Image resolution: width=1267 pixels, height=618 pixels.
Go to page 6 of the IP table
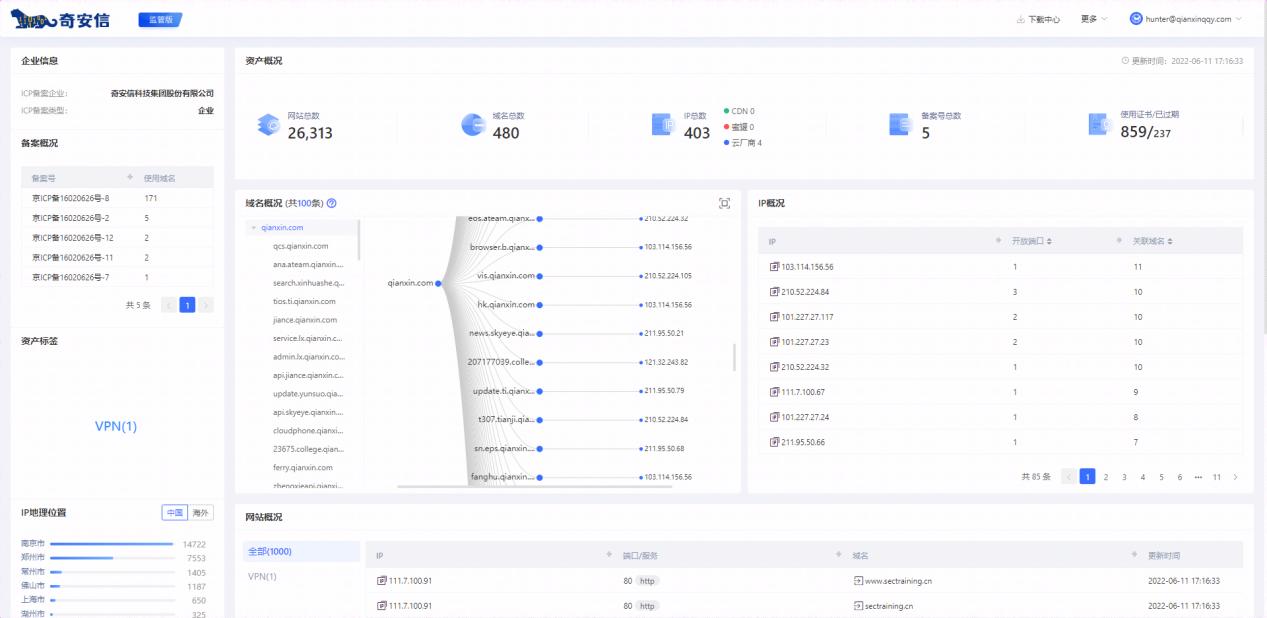point(1180,477)
